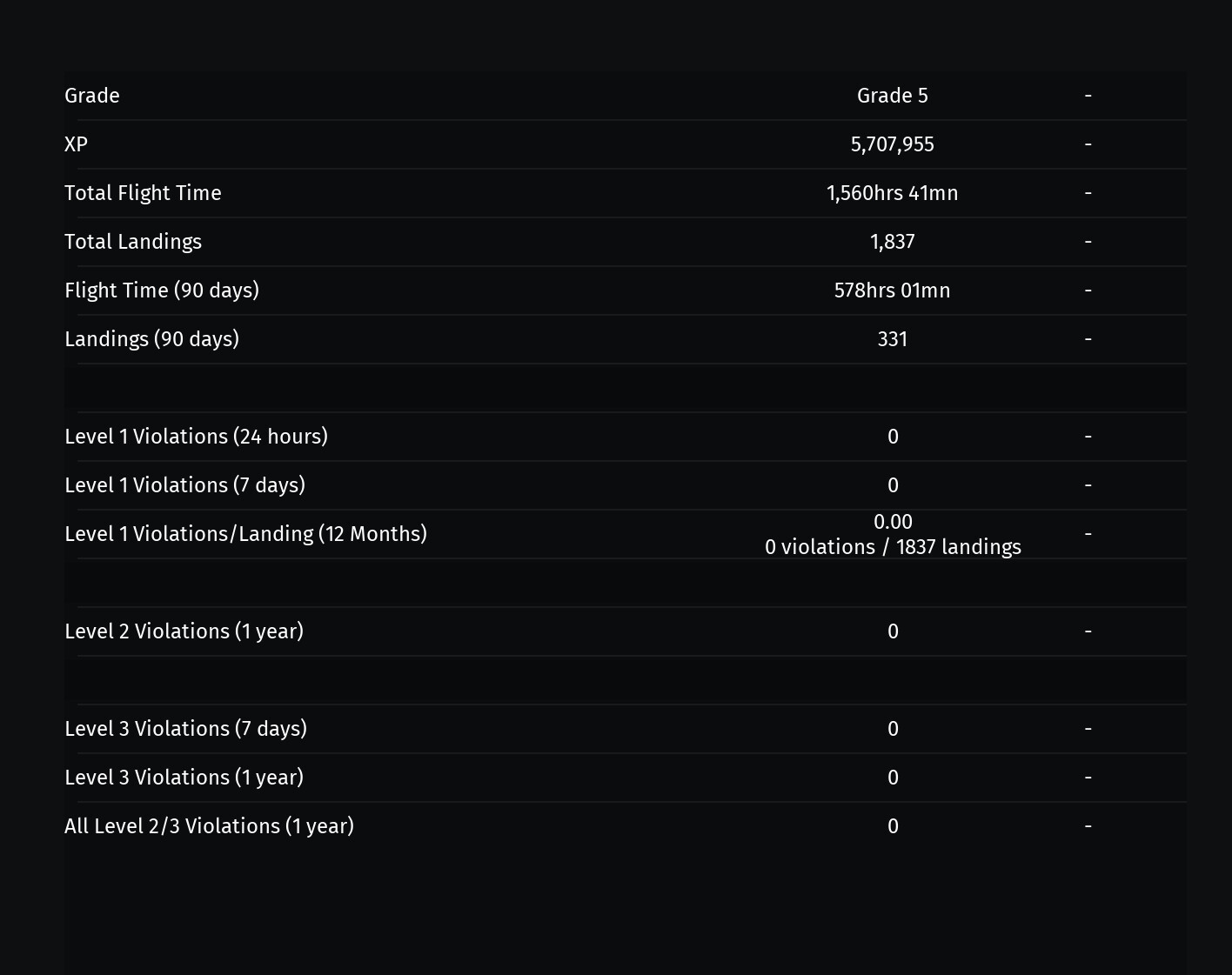Screen dimensions: 1232x975
Task: Select the Total Landings label
Action: pyautogui.click(x=133, y=242)
